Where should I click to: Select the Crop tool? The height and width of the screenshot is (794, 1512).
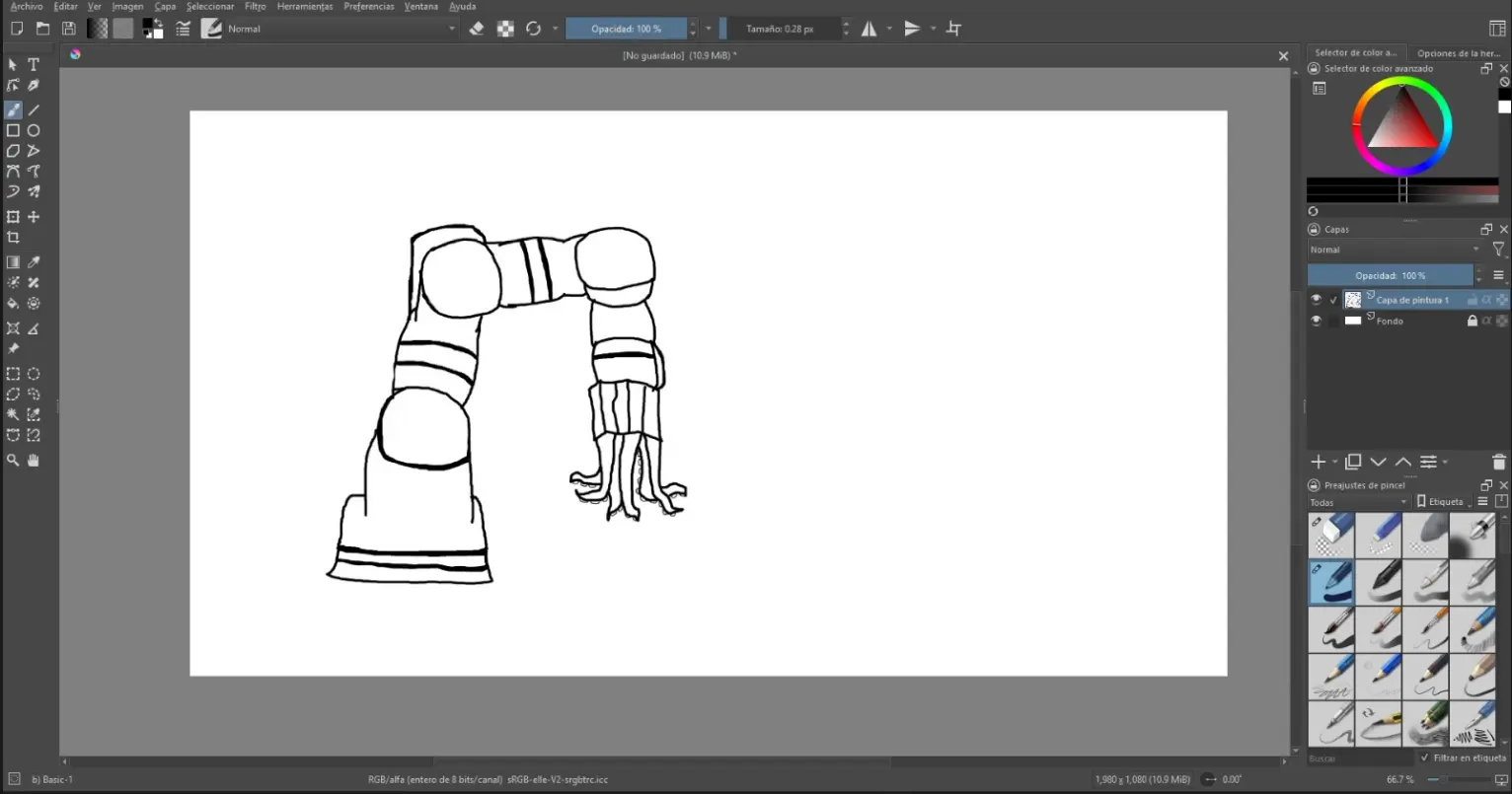pyautogui.click(x=13, y=237)
